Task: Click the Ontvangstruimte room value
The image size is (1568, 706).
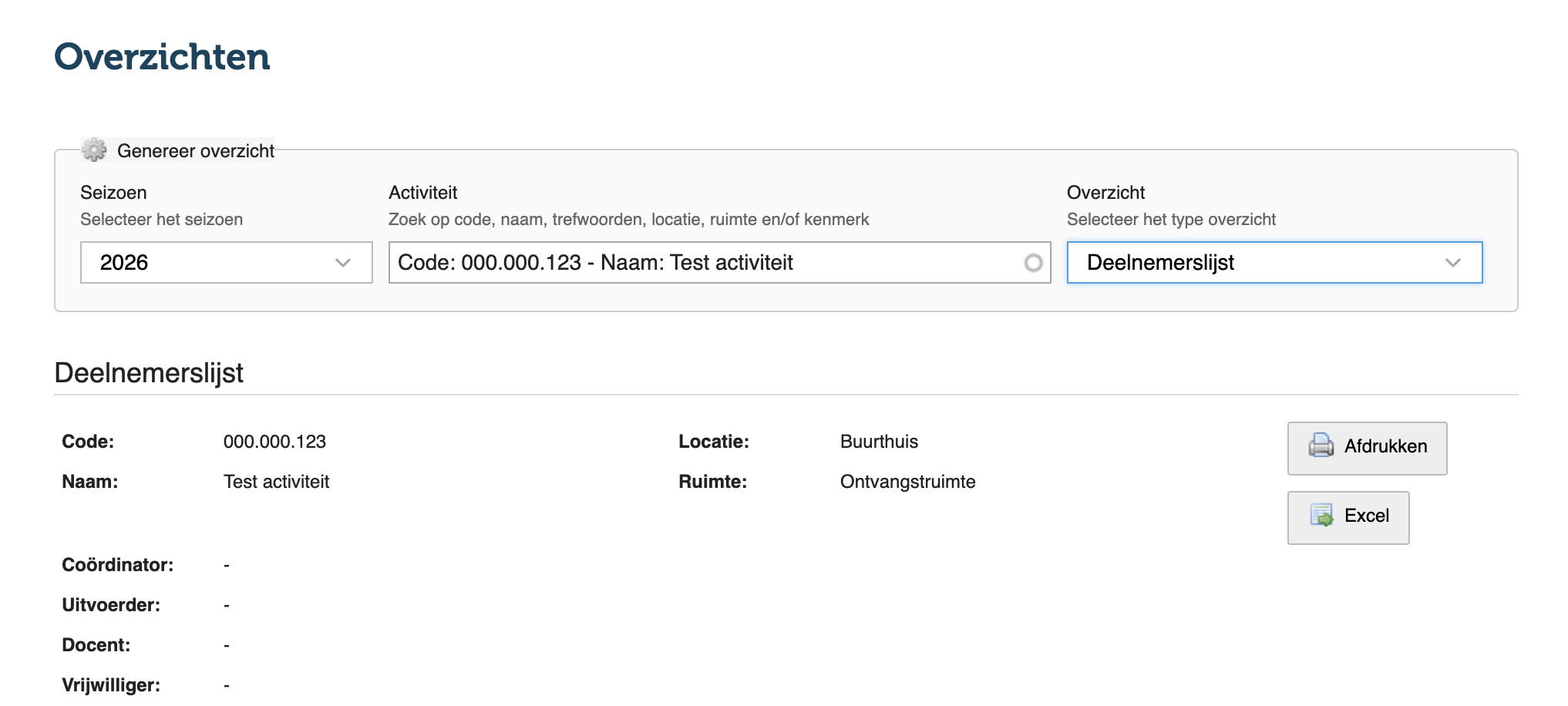Action: [907, 482]
